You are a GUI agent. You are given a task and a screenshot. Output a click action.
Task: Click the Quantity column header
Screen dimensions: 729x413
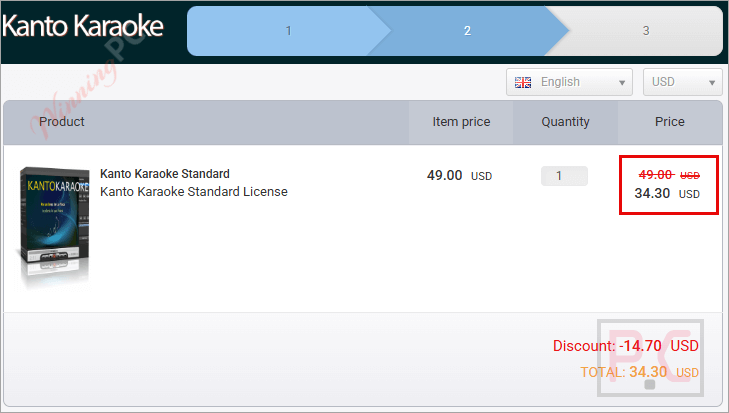(565, 122)
